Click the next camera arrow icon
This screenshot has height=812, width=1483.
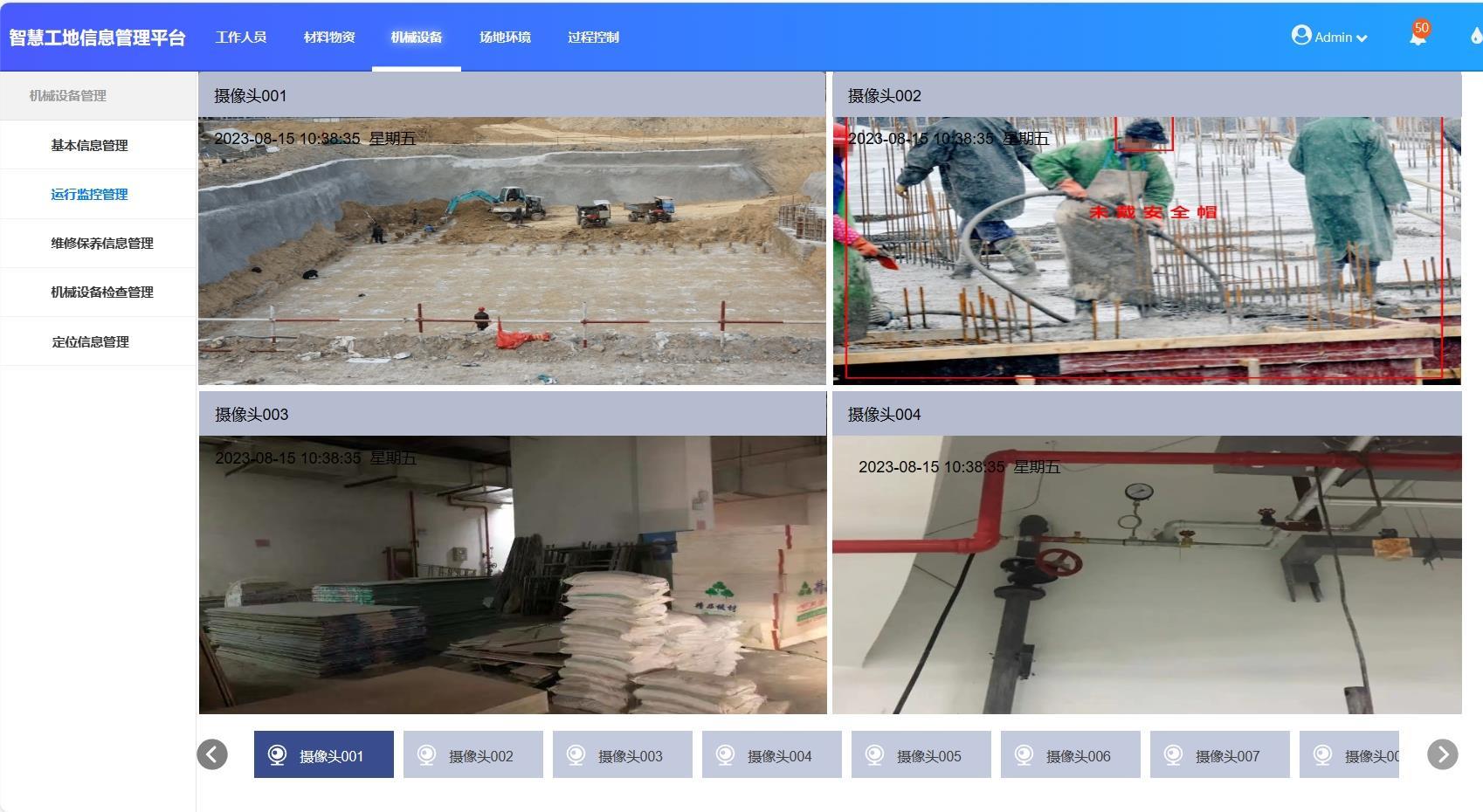tap(1442, 754)
